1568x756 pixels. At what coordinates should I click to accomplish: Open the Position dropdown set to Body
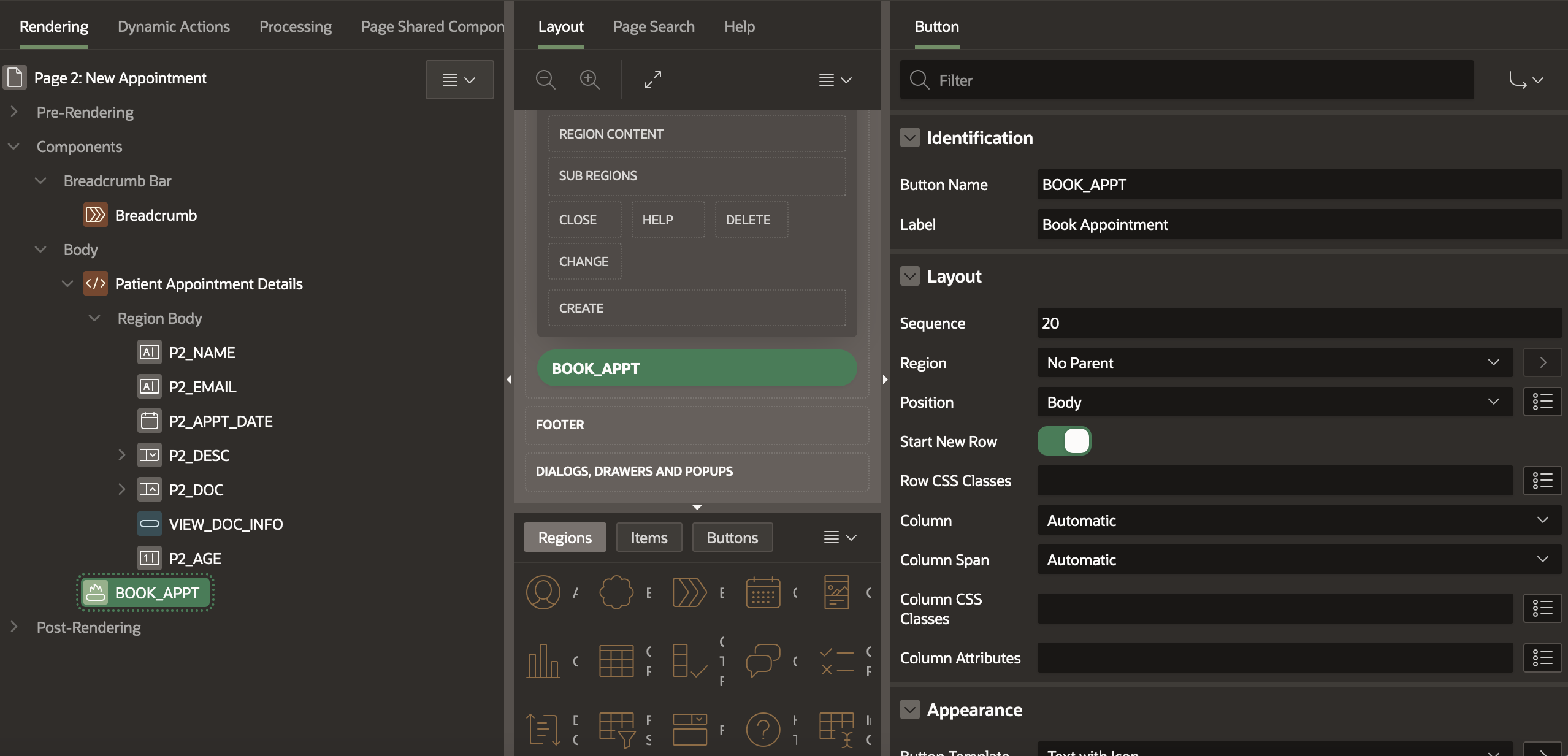1274,402
